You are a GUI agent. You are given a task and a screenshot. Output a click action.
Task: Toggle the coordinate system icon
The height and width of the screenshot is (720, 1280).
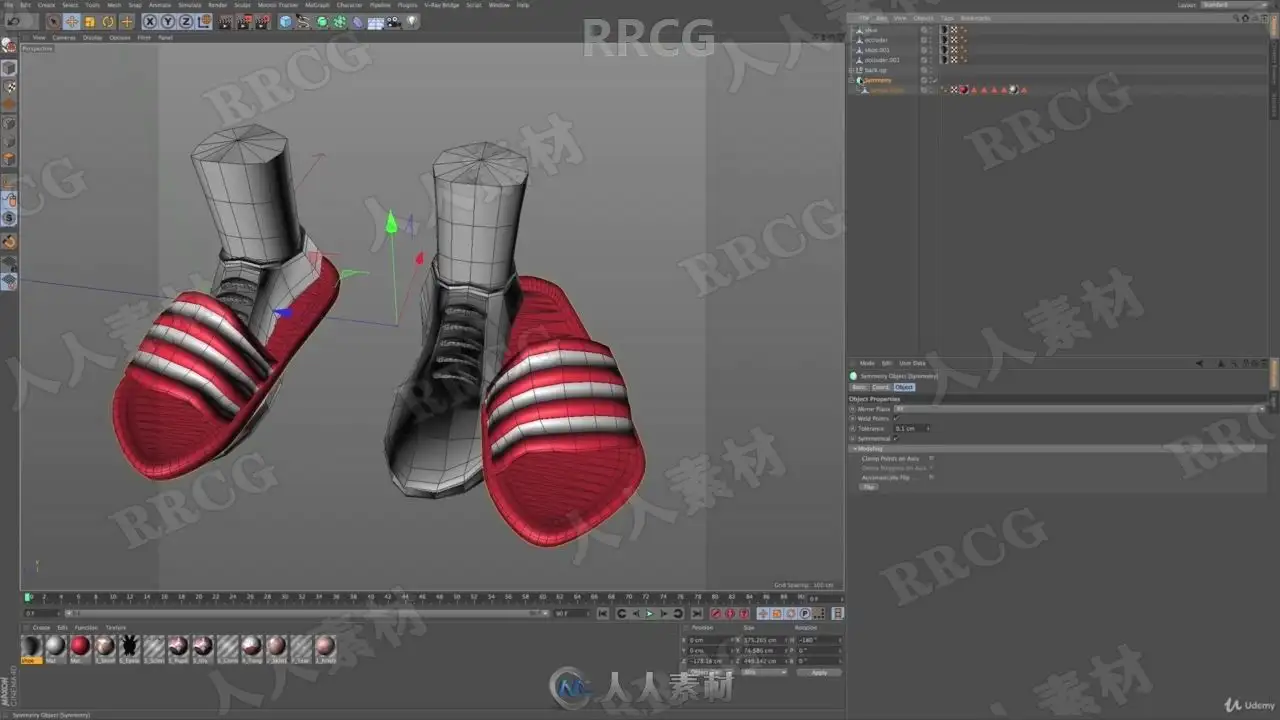tap(204, 22)
